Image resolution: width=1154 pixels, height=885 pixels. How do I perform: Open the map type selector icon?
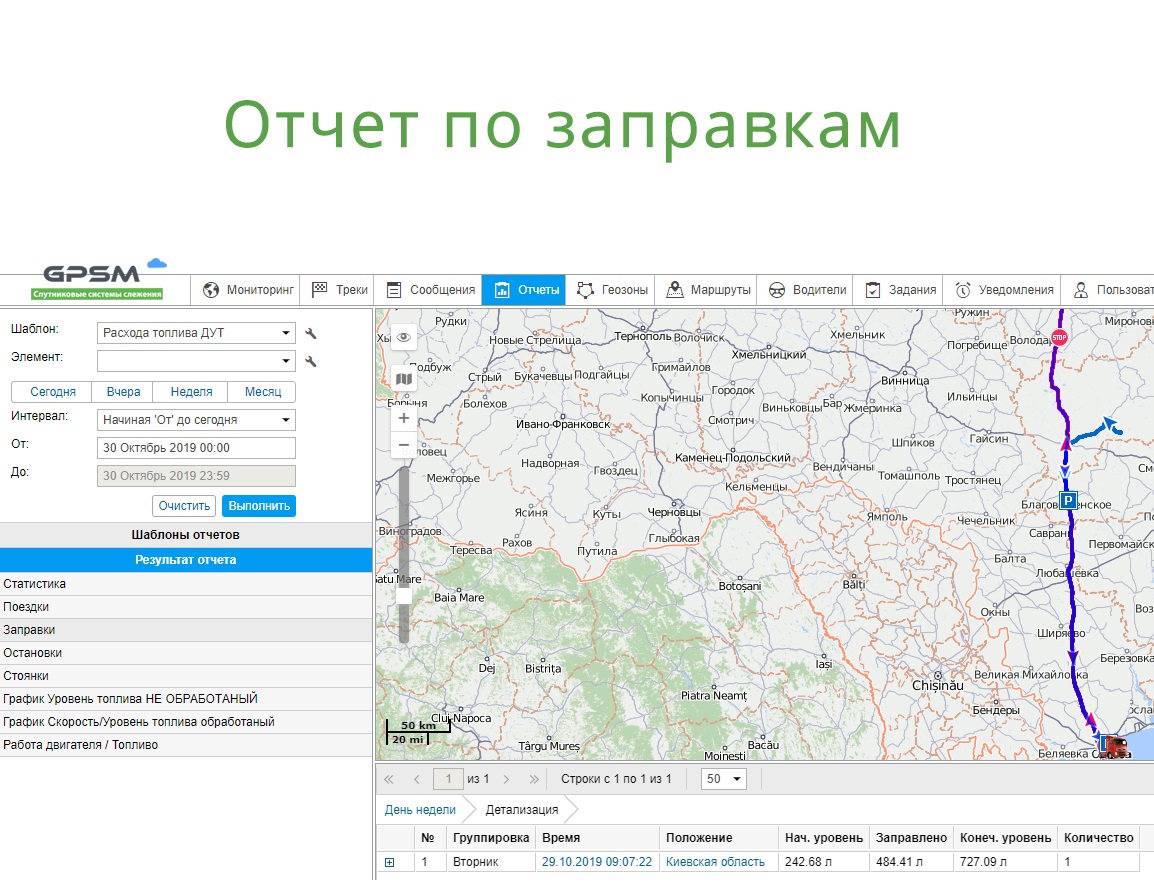click(x=404, y=379)
